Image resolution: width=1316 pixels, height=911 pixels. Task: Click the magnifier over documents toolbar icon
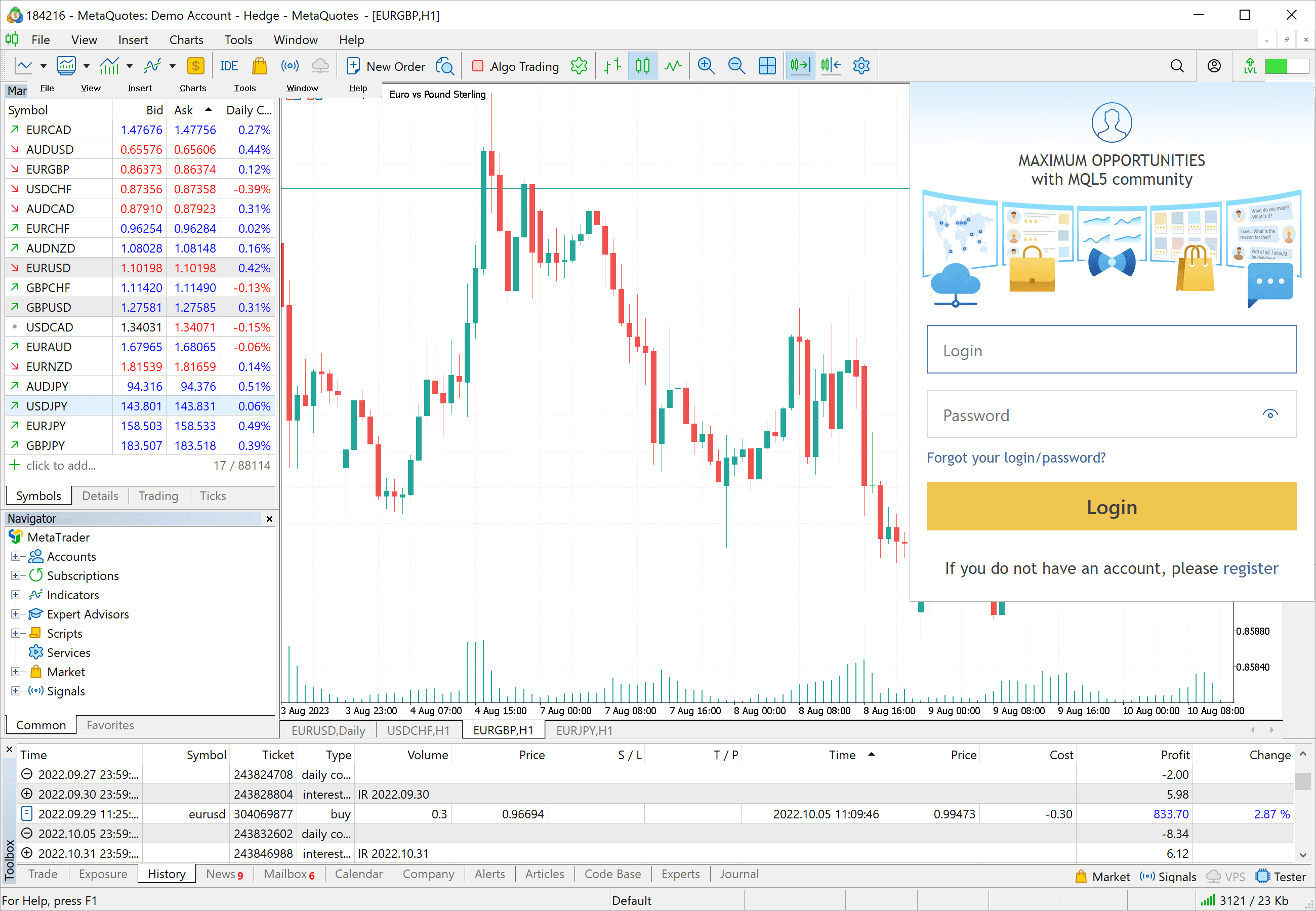pos(444,66)
